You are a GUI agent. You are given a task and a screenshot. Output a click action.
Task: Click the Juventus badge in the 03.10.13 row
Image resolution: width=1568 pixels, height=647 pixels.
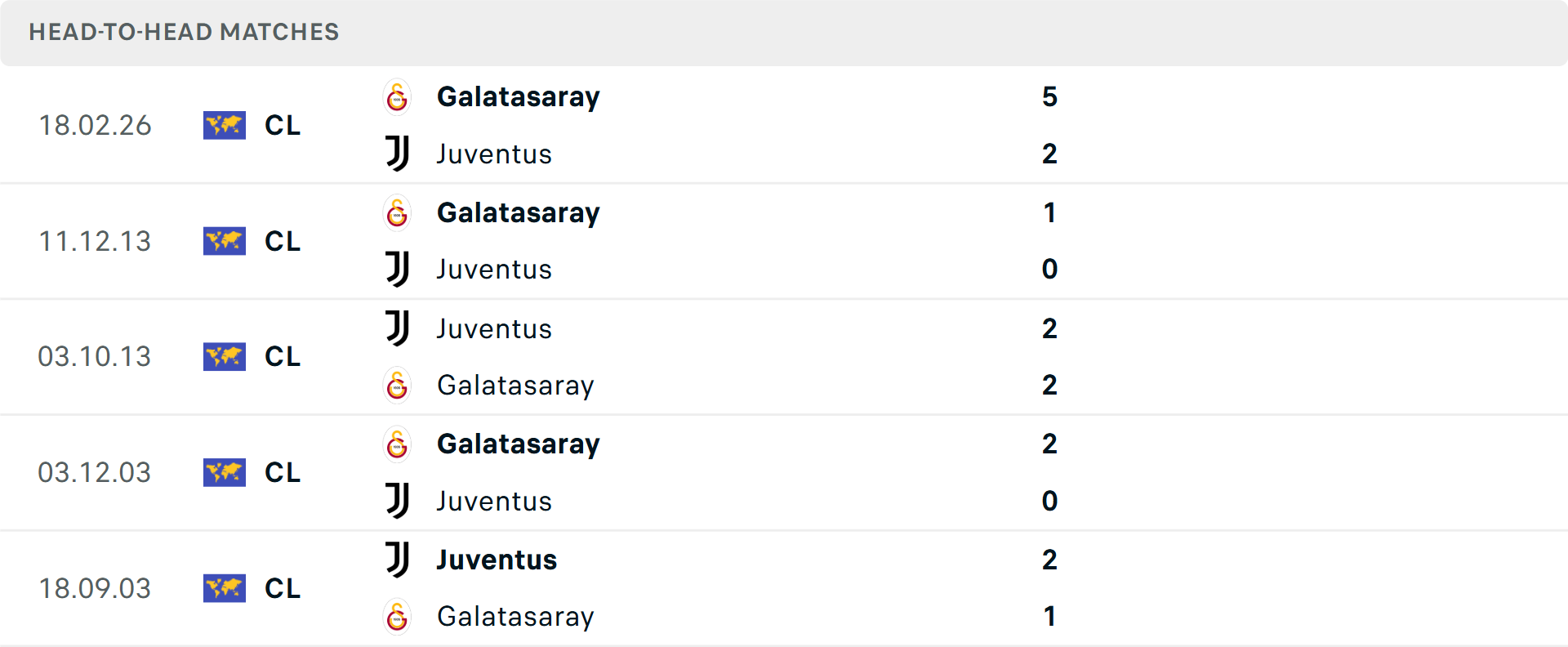[397, 328]
